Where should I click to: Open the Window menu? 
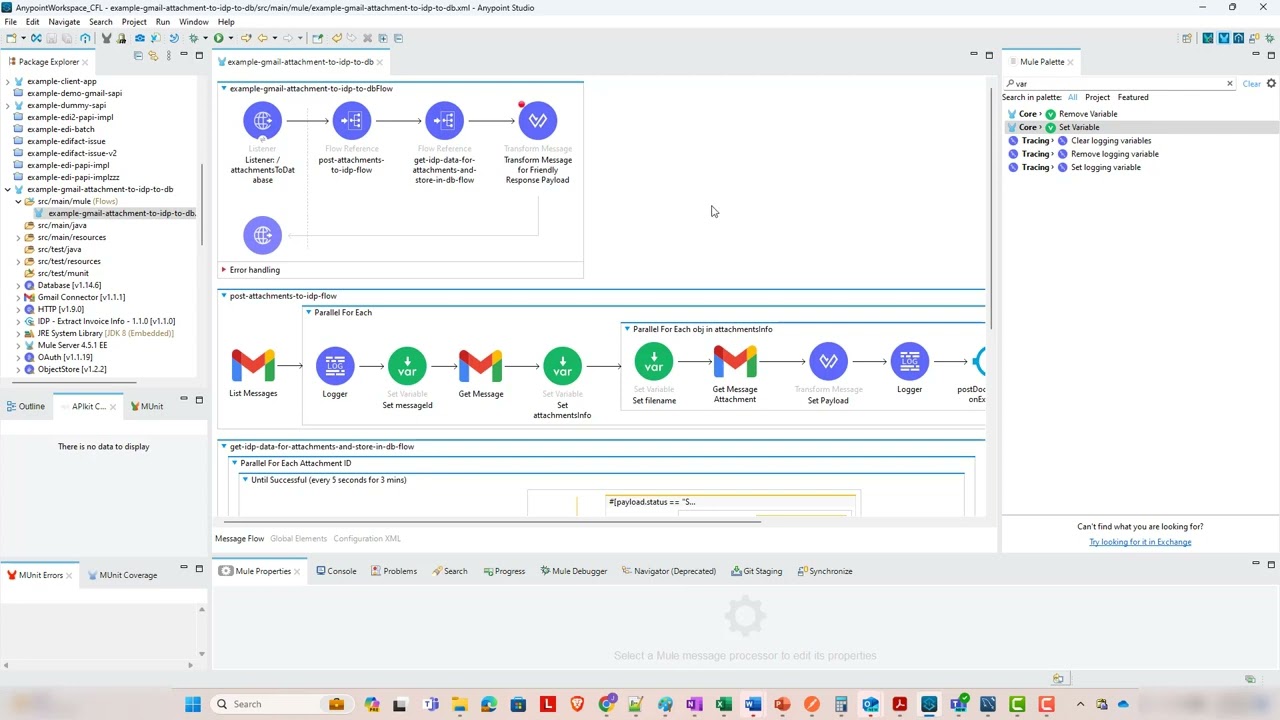pos(194,22)
